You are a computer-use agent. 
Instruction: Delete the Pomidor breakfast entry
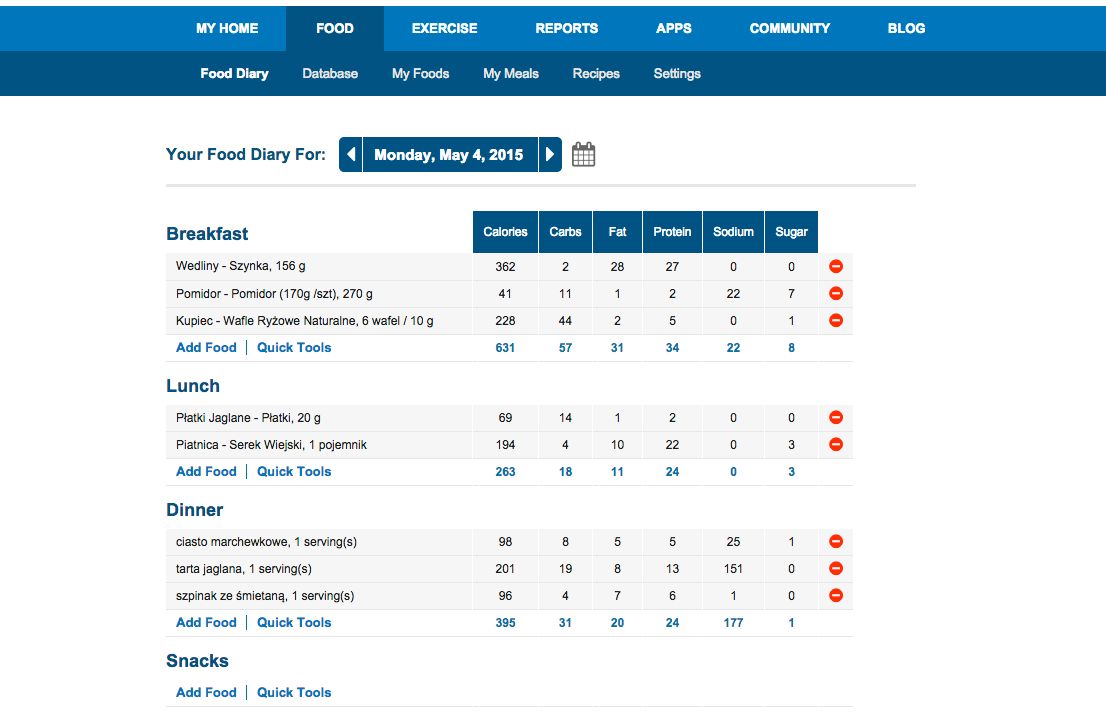[836, 294]
